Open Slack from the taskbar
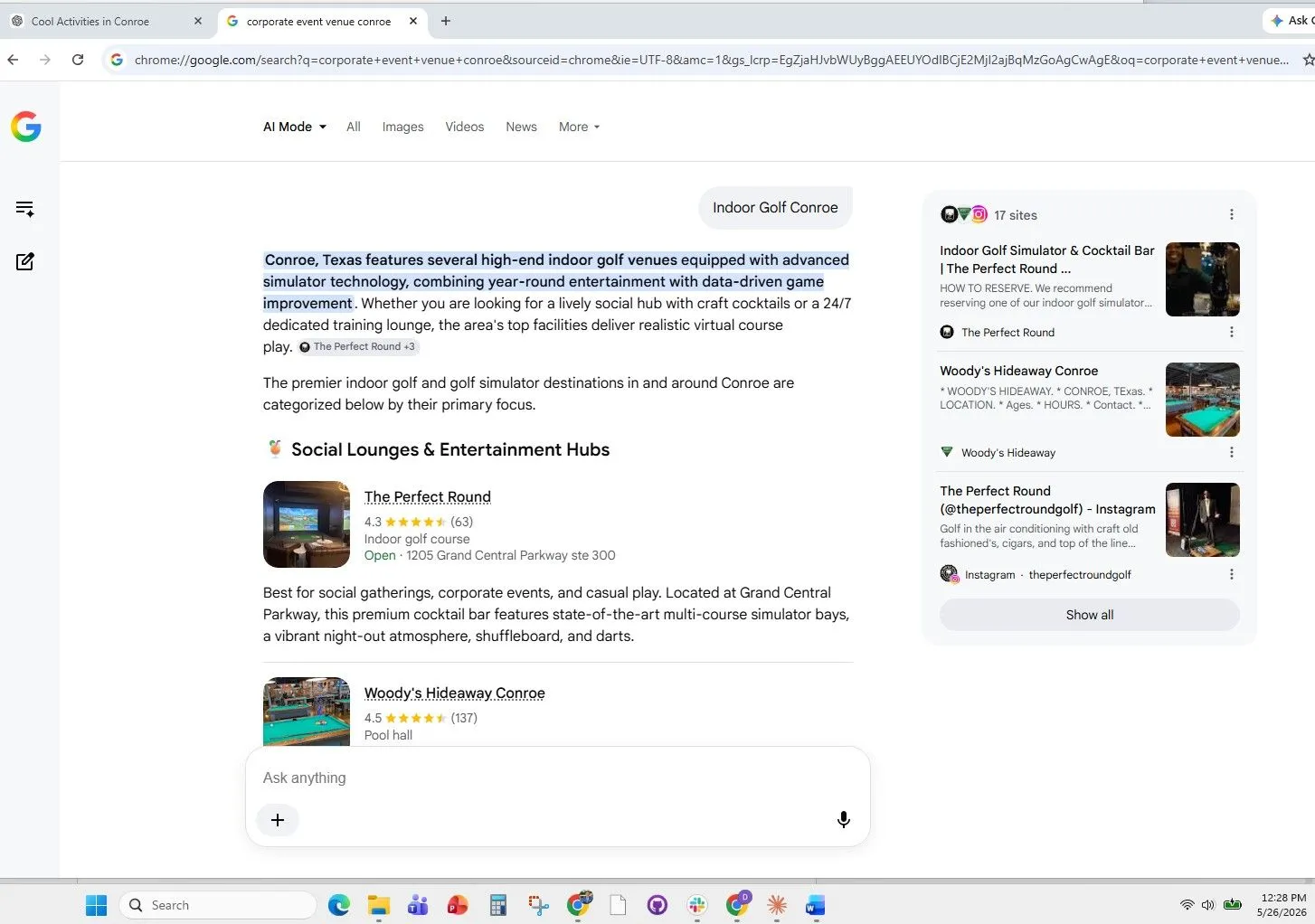 (696, 905)
